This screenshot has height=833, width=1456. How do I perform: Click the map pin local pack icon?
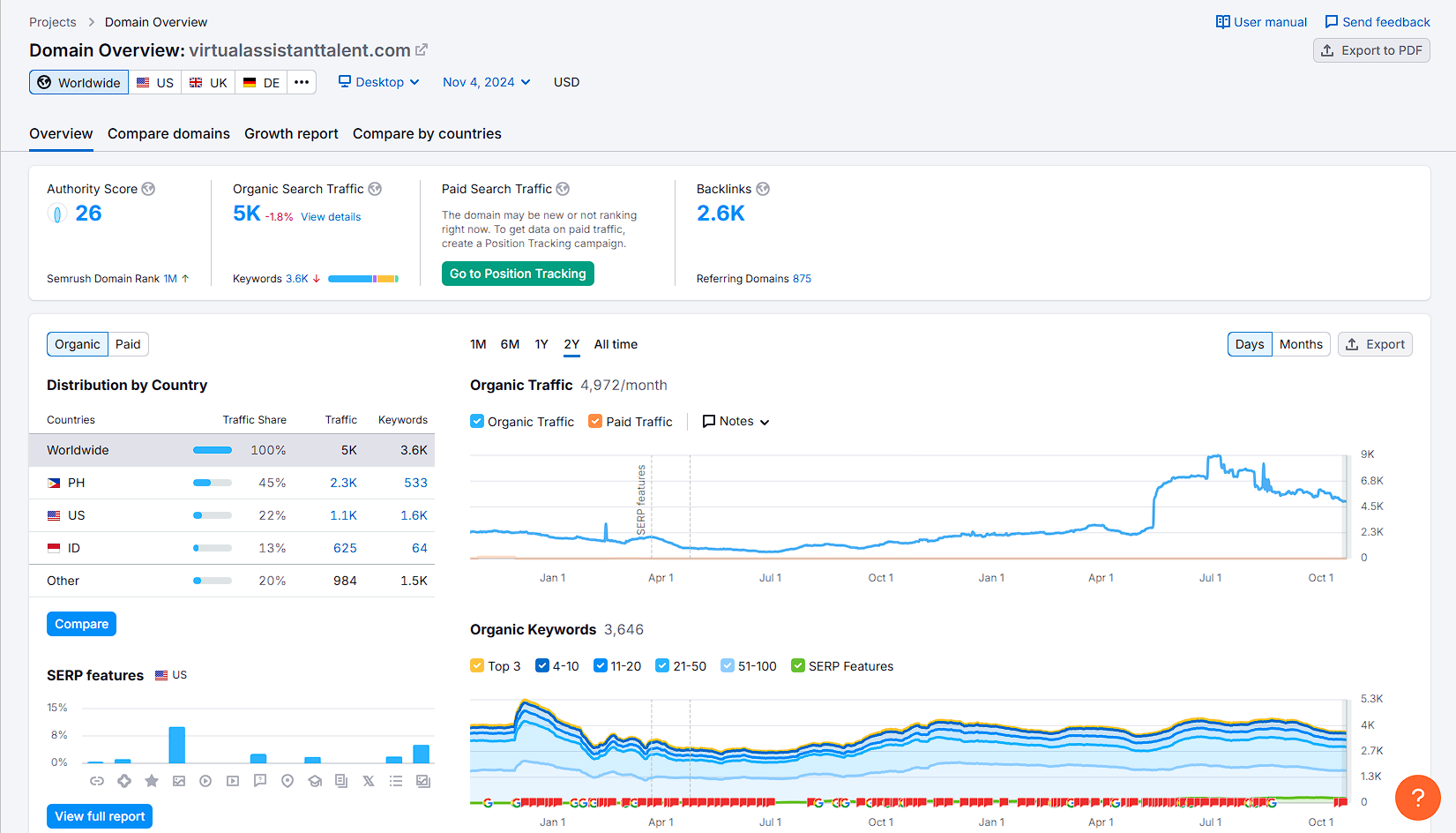click(x=287, y=781)
